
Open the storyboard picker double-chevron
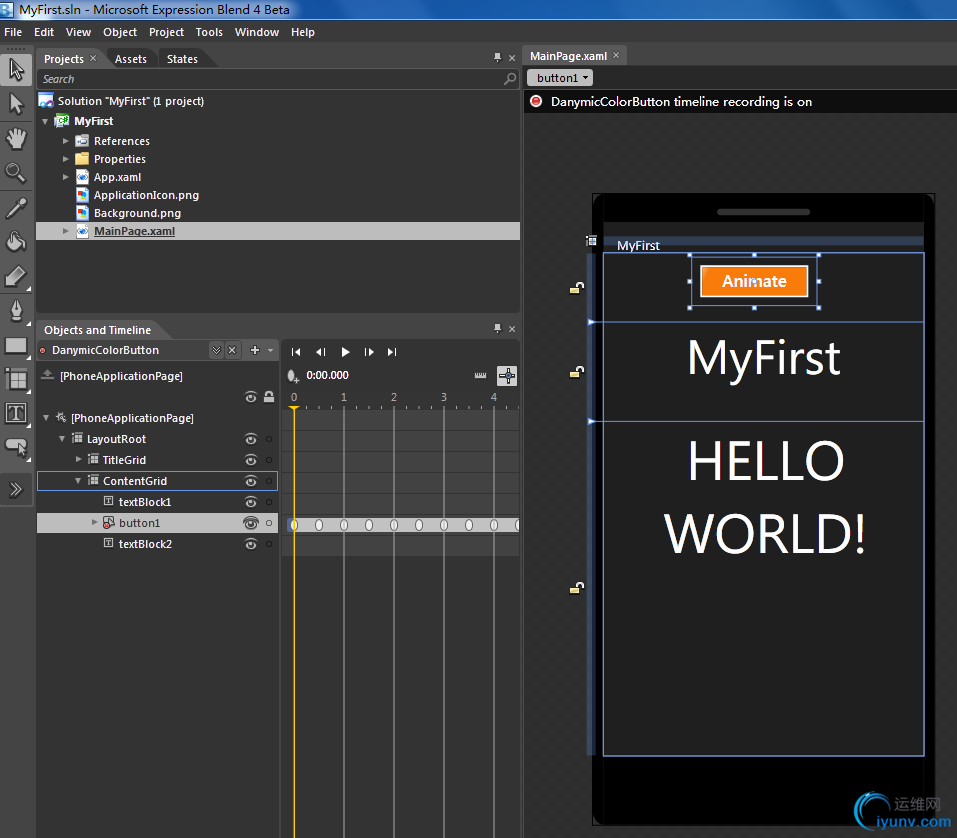click(216, 350)
